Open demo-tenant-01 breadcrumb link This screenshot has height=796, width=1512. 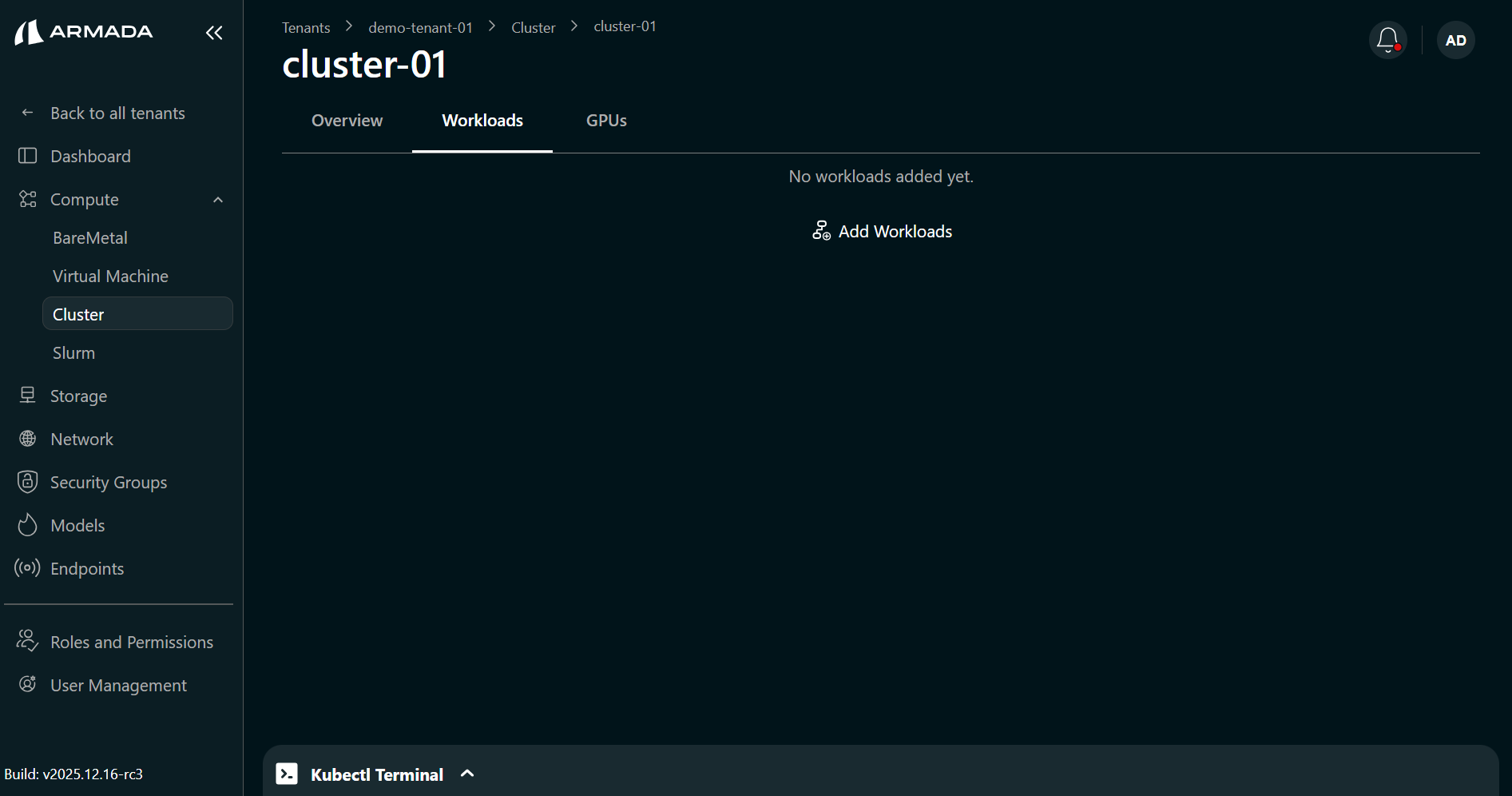(x=420, y=28)
